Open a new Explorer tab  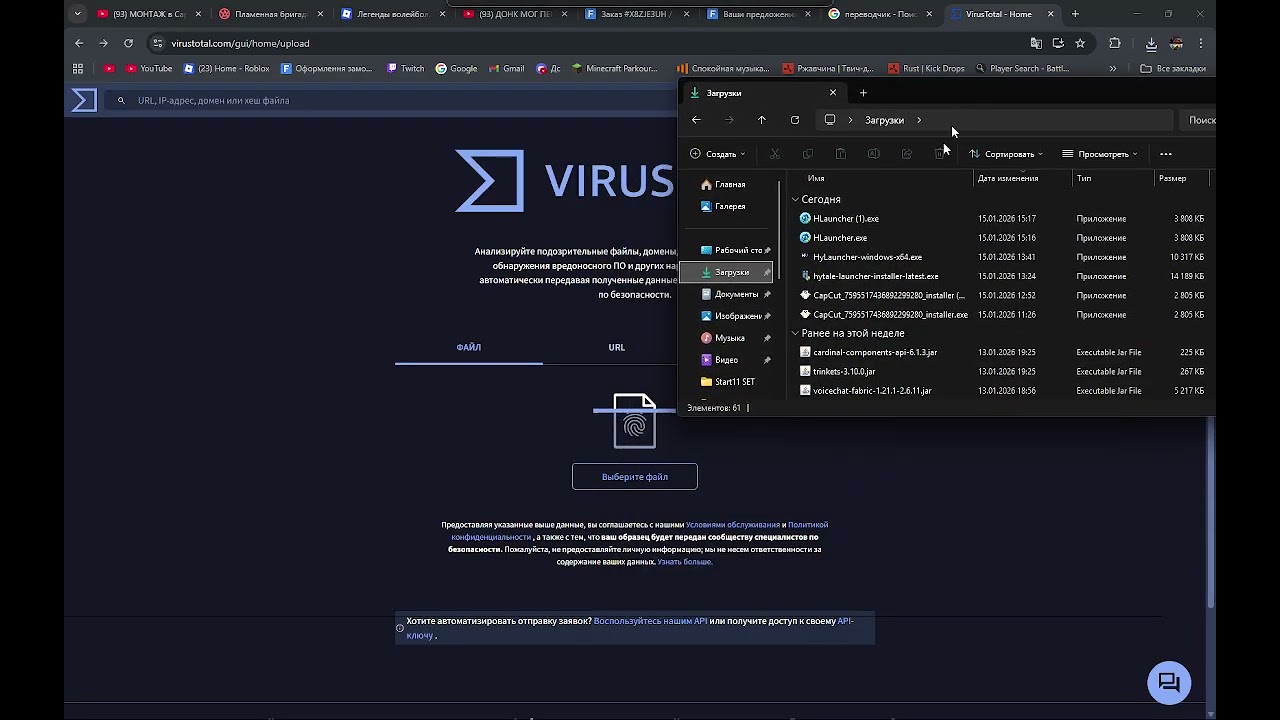(863, 93)
